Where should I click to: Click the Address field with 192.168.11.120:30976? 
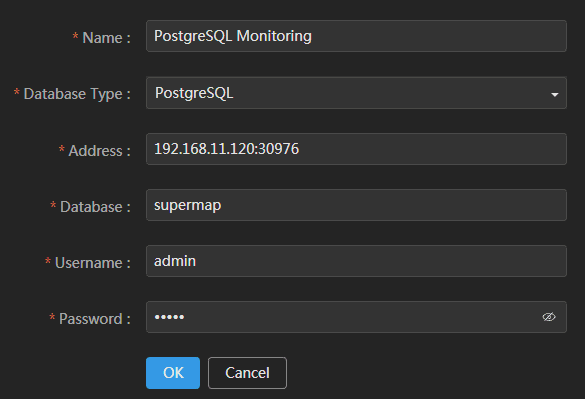pyautogui.click(x=356, y=149)
